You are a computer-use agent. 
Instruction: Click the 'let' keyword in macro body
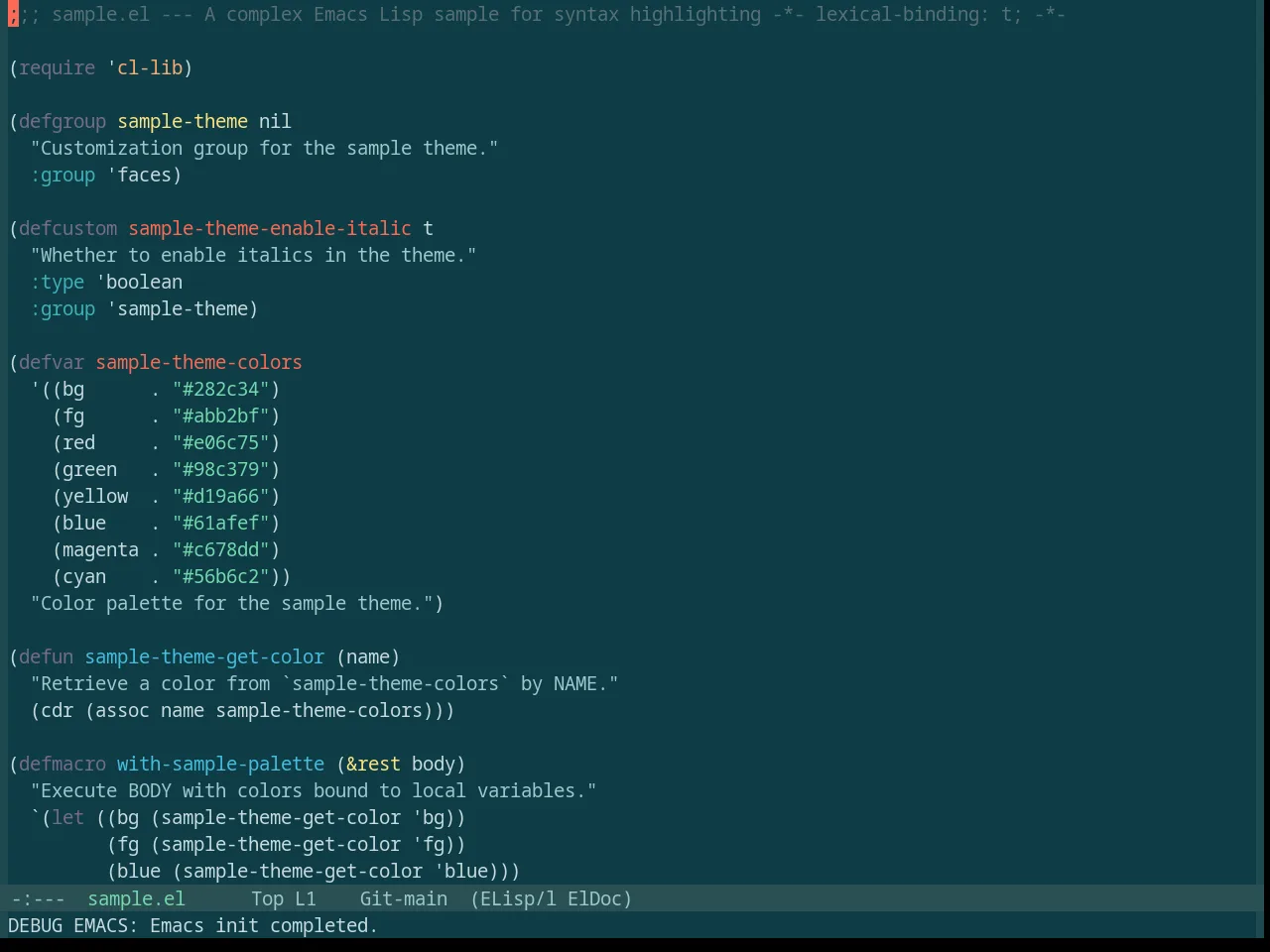[68, 817]
